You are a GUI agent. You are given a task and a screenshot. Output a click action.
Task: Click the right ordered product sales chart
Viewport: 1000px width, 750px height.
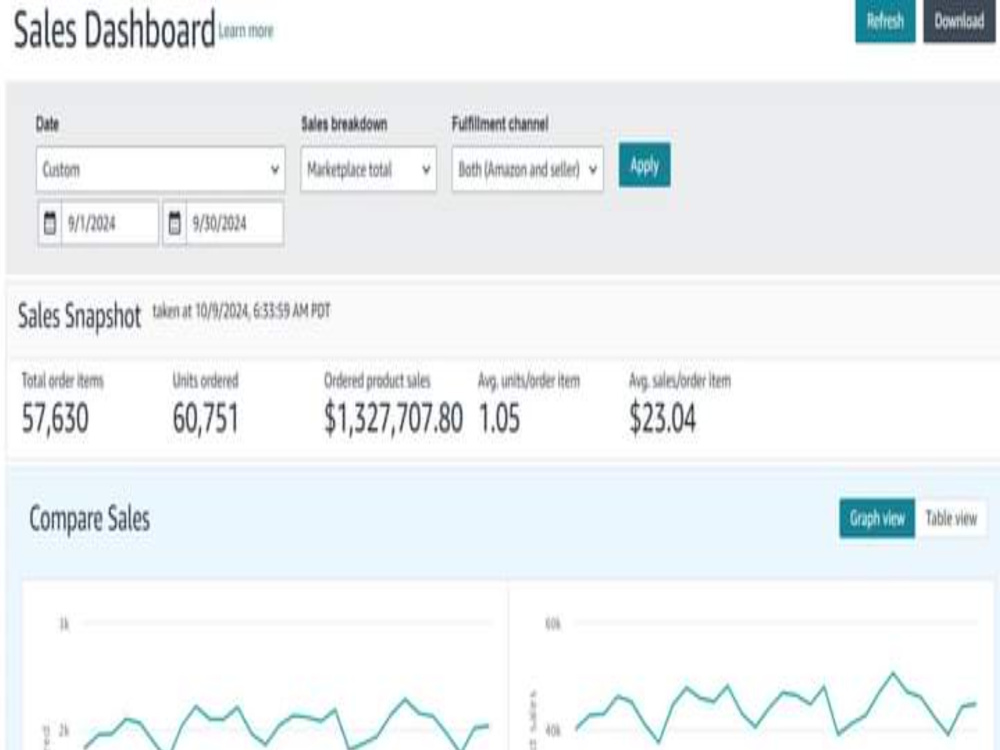tap(753, 666)
